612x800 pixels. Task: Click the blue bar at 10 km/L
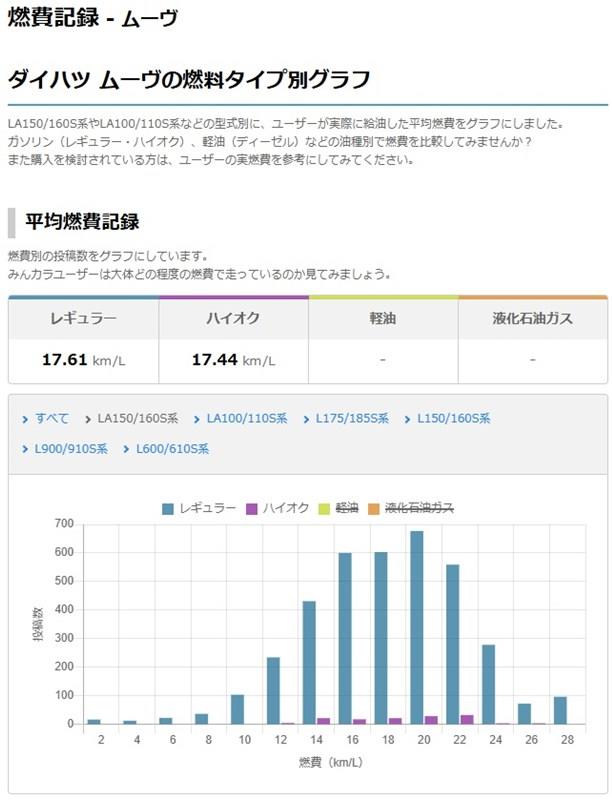click(238, 710)
